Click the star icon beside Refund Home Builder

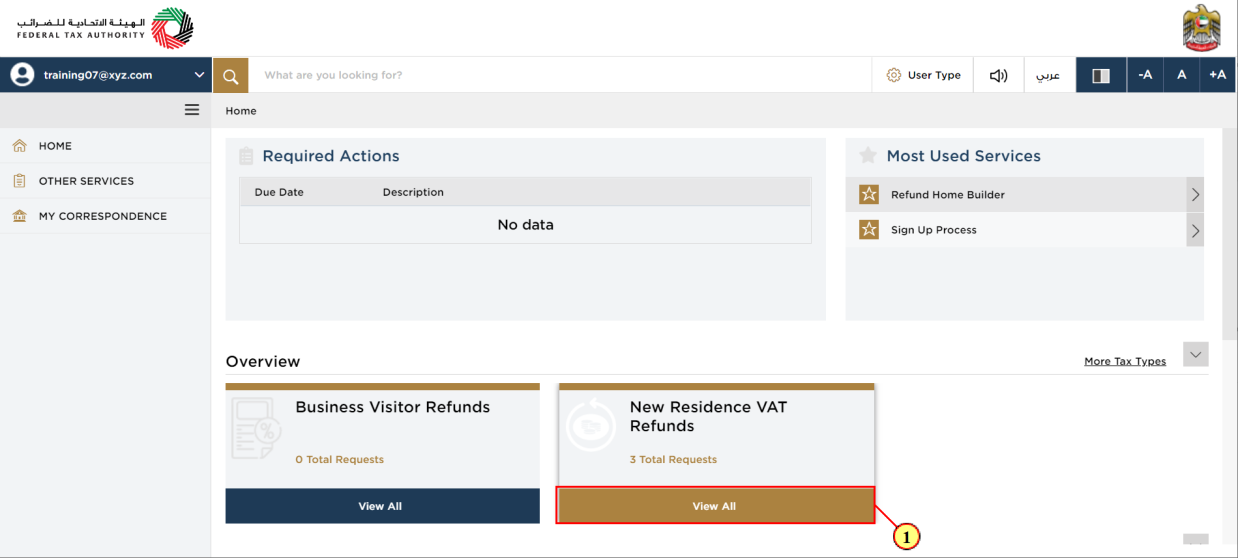pos(869,195)
